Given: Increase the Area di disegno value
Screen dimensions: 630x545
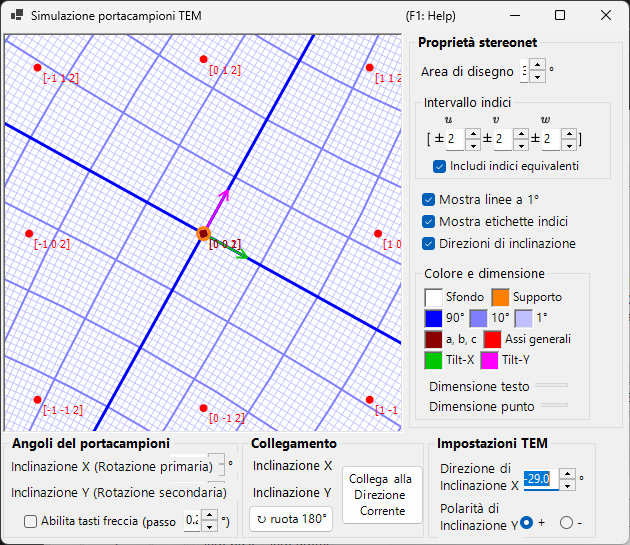Looking at the screenshot, I should 538,65.
